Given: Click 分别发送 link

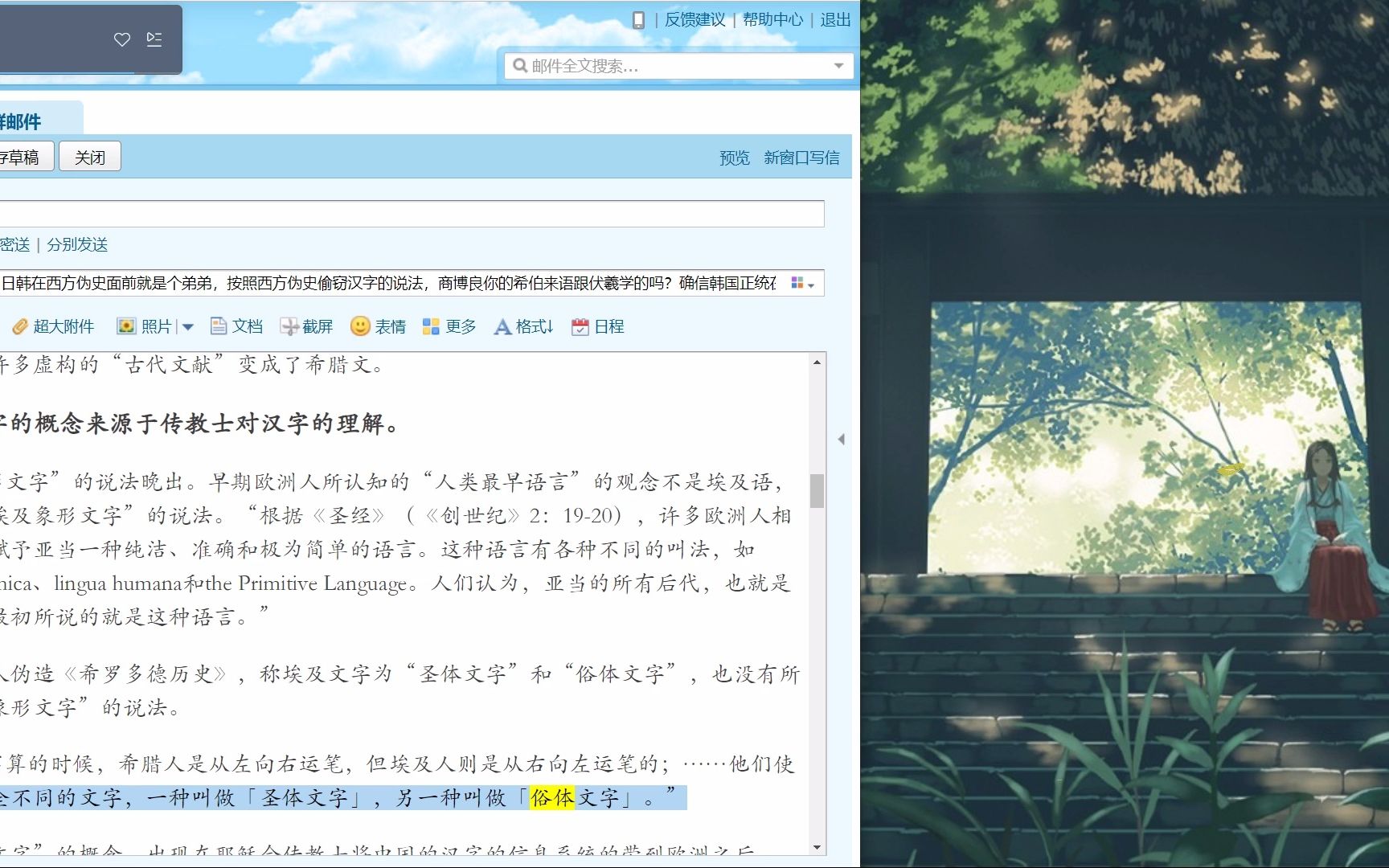Looking at the screenshot, I should [x=77, y=244].
